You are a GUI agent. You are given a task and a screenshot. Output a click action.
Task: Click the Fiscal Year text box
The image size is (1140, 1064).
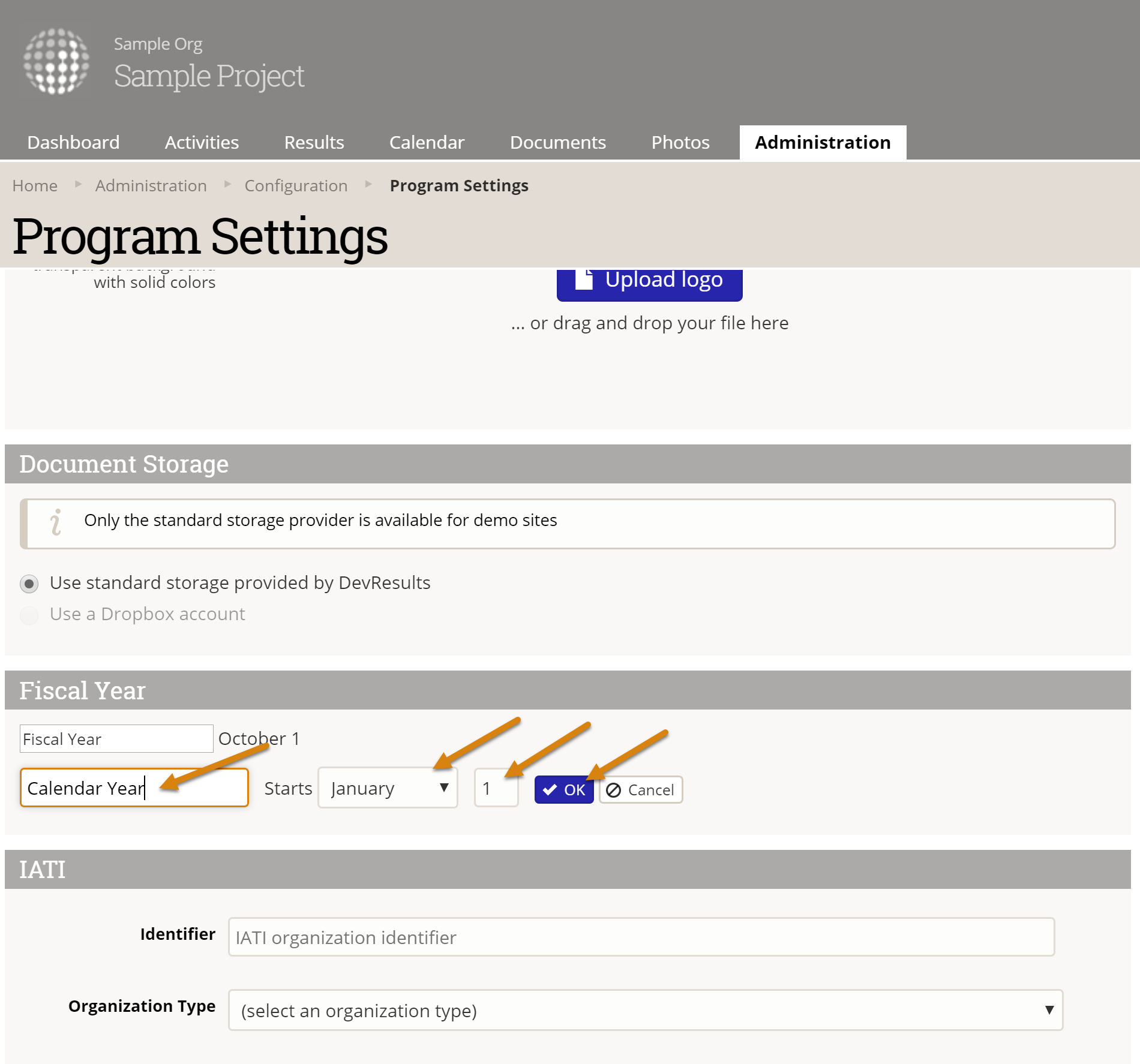point(116,739)
